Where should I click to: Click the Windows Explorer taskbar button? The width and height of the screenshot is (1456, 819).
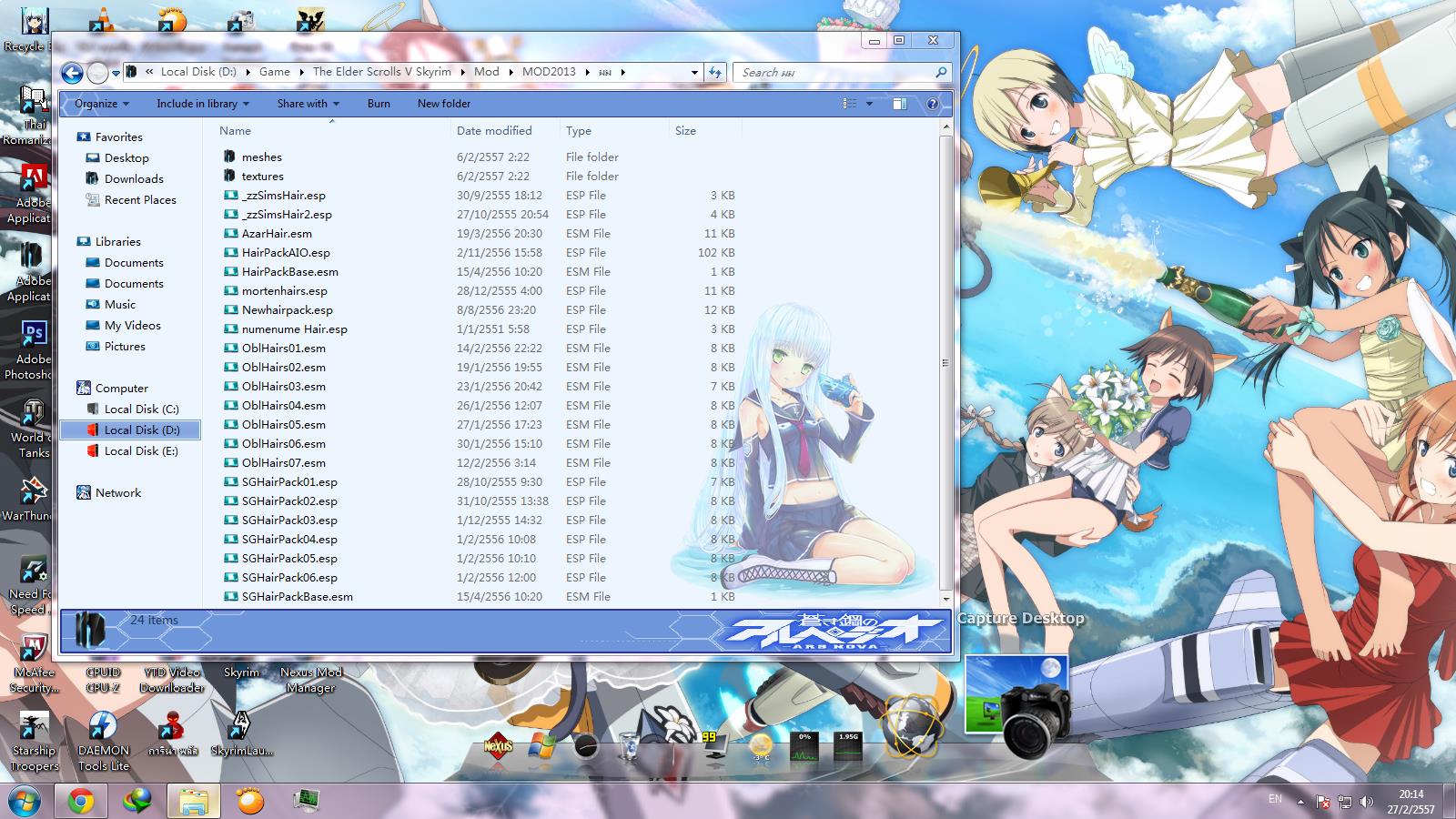(x=193, y=801)
